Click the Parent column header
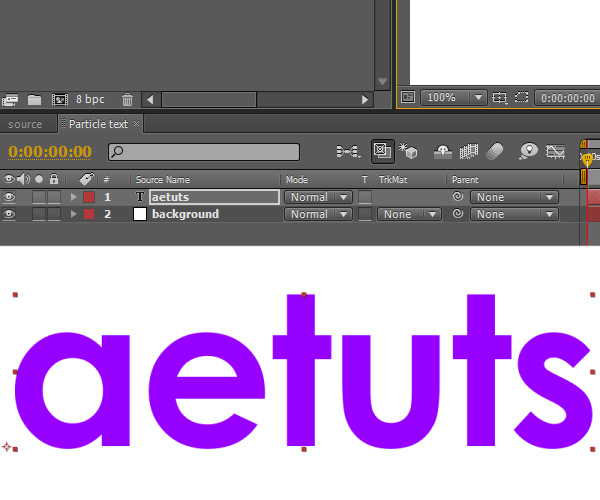 click(x=465, y=179)
